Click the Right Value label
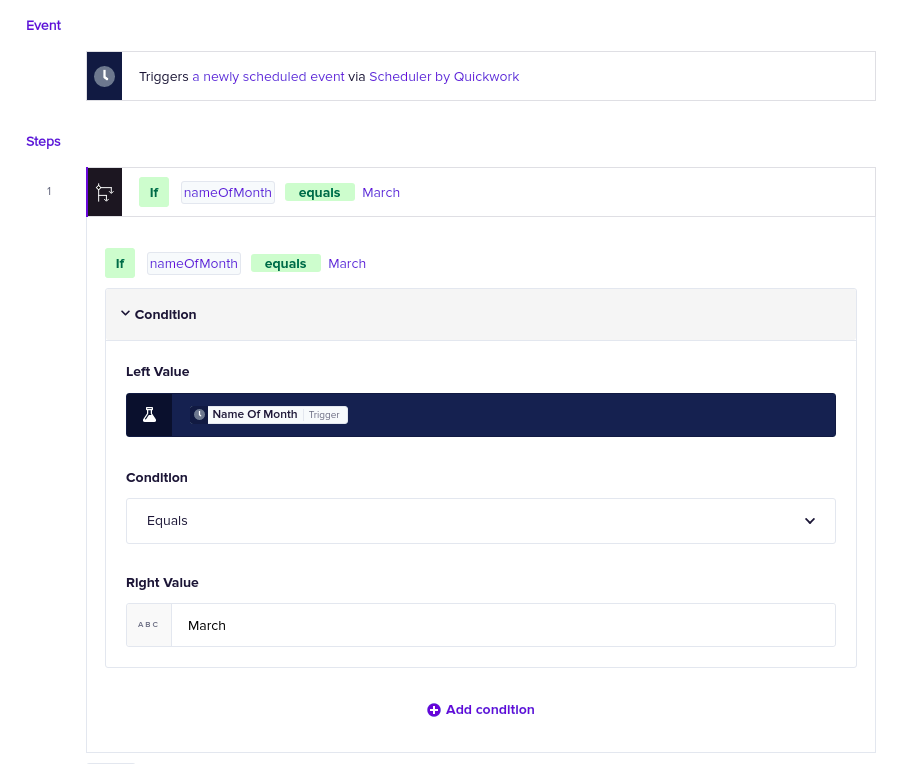900x764 pixels. coord(162,583)
